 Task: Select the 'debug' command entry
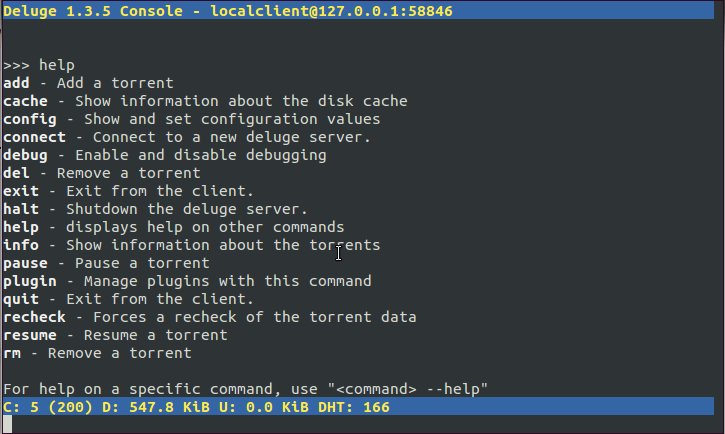point(25,155)
